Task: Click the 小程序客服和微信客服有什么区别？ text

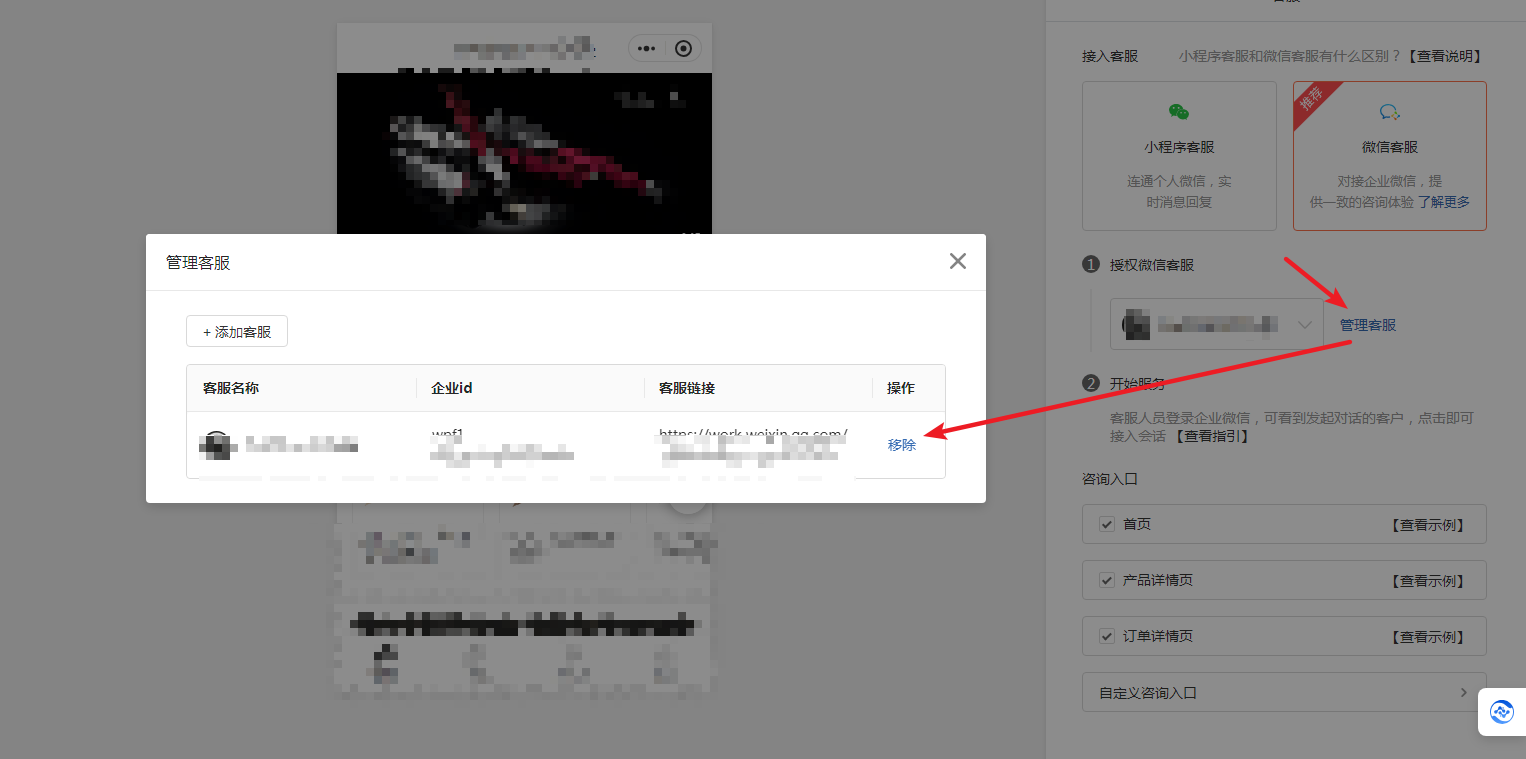Action: click(1290, 56)
